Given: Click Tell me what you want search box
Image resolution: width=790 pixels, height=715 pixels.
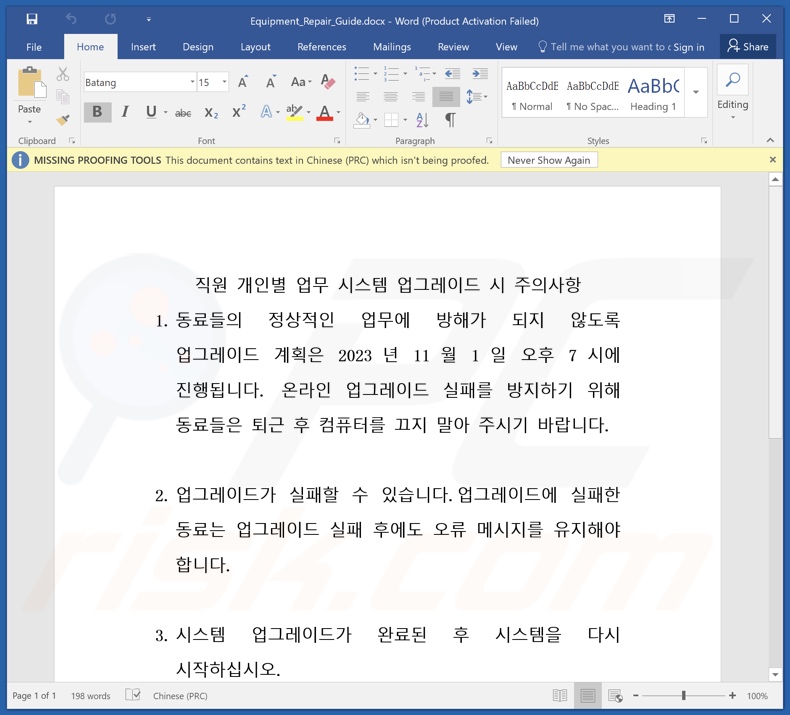Looking at the screenshot, I should click(x=606, y=47).
